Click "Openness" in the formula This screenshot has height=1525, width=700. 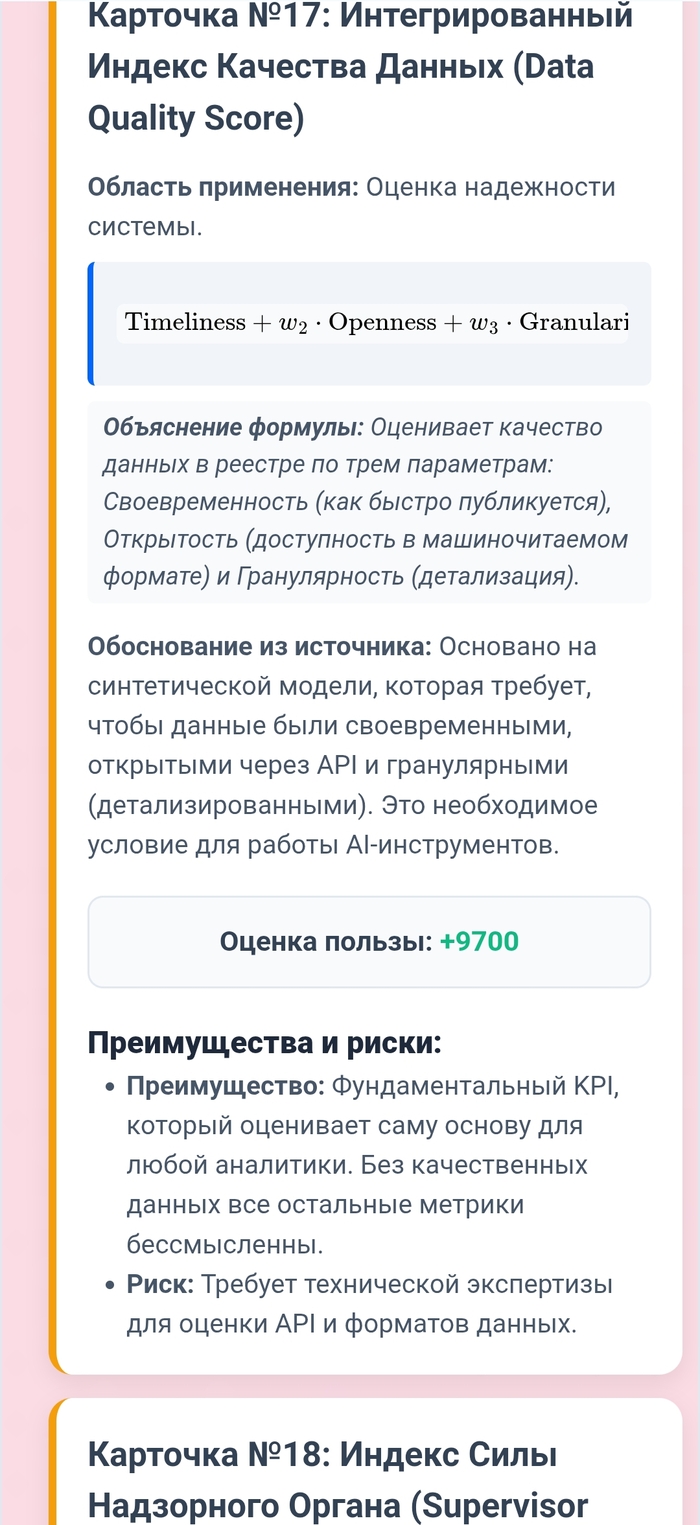[x=382, y=323]
